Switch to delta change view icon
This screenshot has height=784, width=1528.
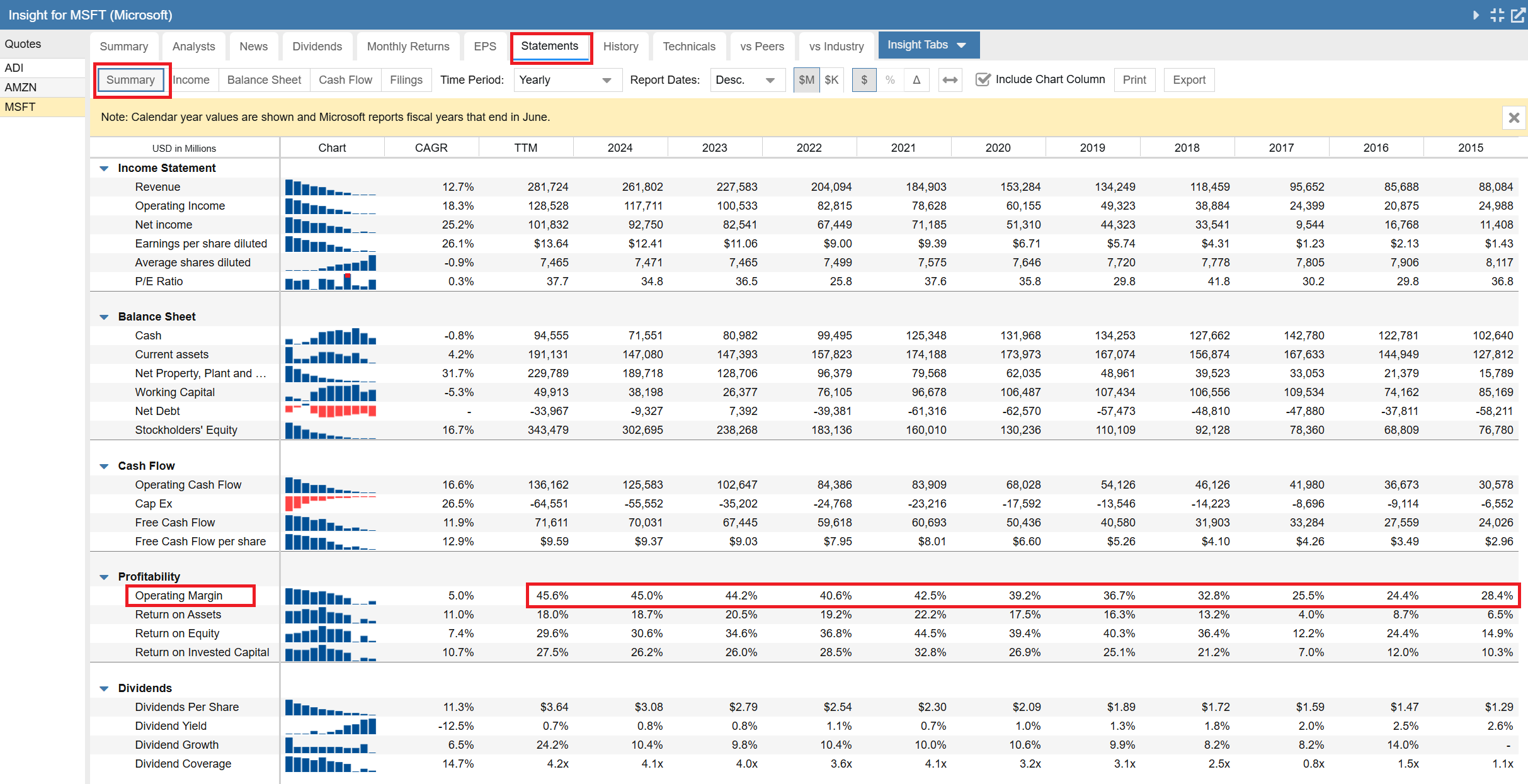coord(916,80)
